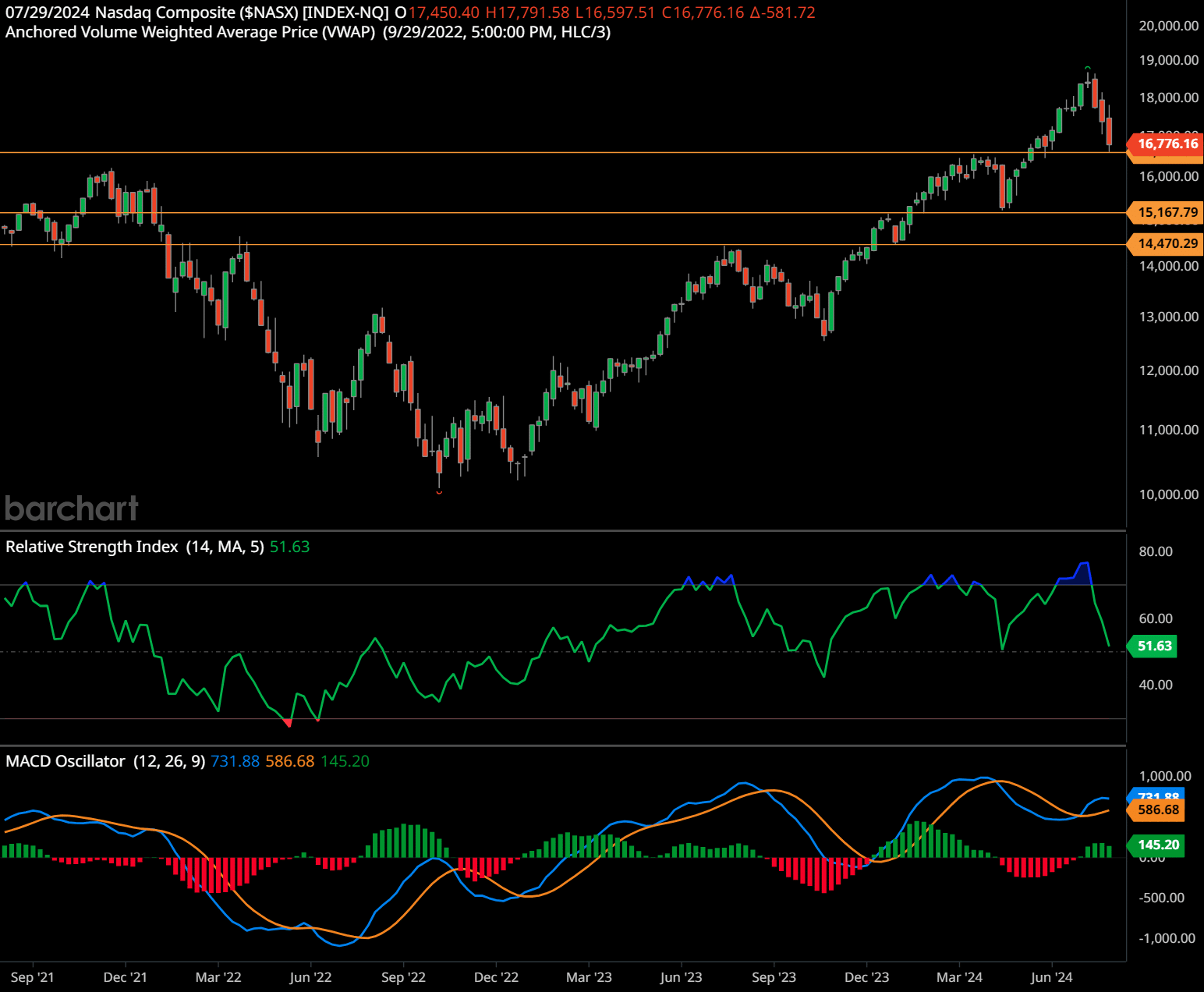Click the Dec '23 date axis label
Viewport: 1204px width, 992px height.
[x=866, y=977]
